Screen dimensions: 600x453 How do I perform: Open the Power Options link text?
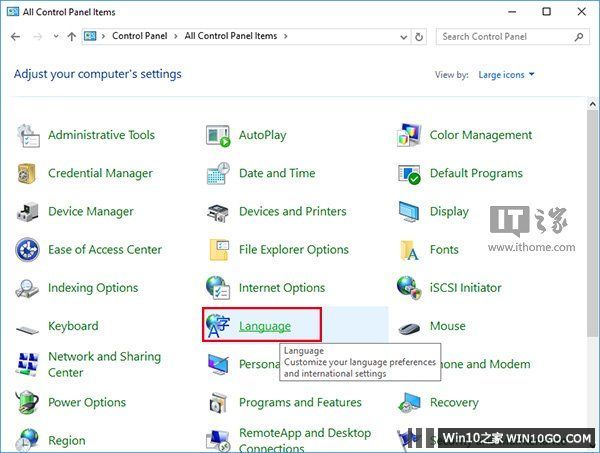click(x=87, y=402)
